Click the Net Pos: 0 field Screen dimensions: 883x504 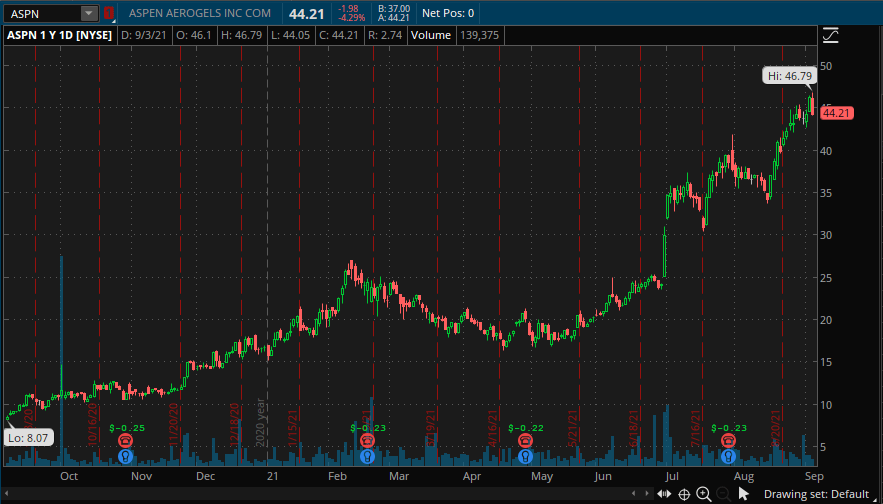[x=448, y=13]
